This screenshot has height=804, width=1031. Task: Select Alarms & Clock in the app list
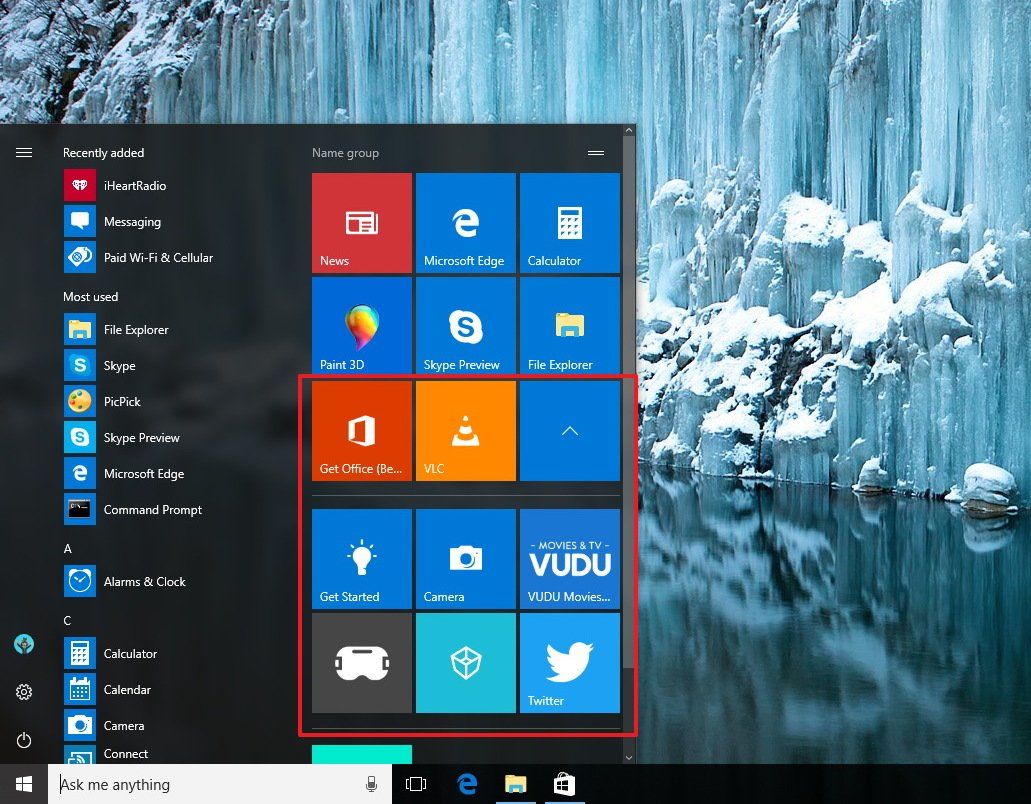coord(144,581)
